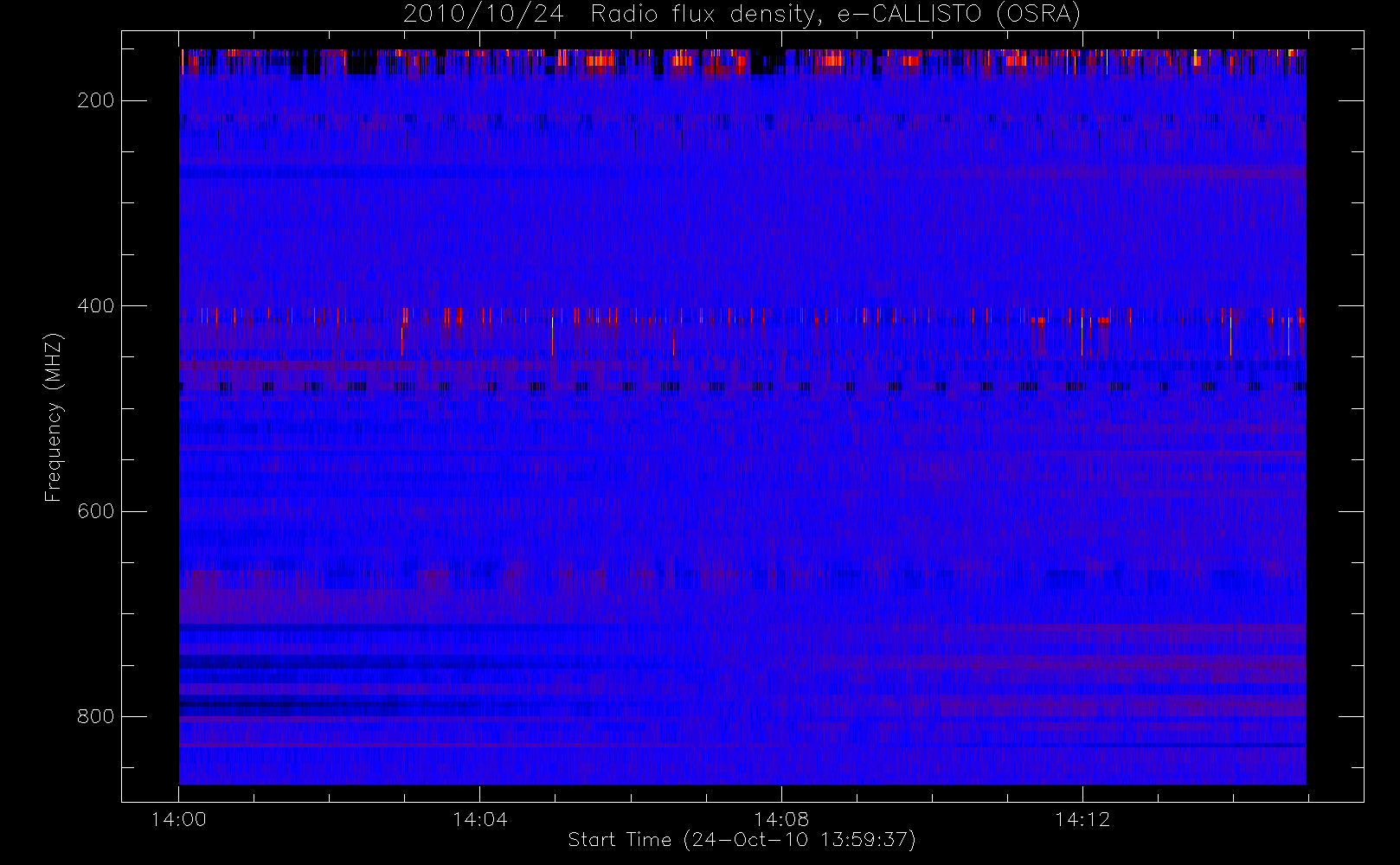Click the '14:00' time axis label
1400x865 pixels.
click(x=179, y=820)
